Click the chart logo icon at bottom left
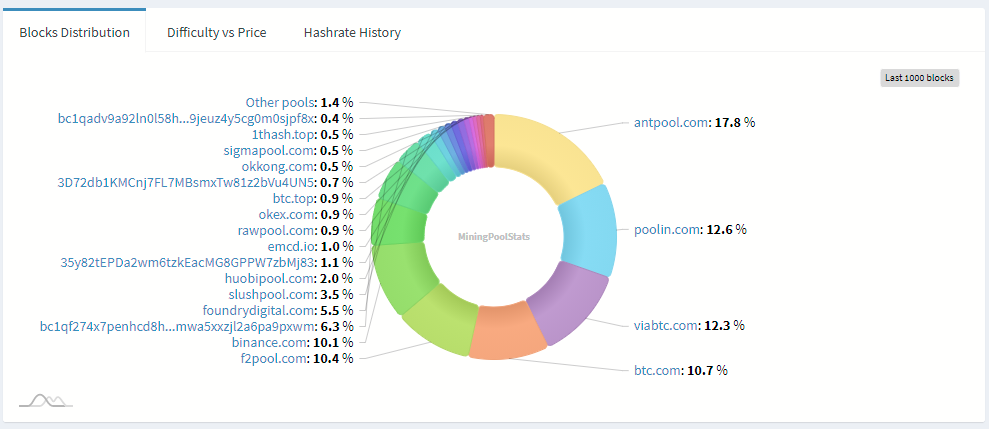This screenshot has height=429, width=989. (x=46, y=400)
